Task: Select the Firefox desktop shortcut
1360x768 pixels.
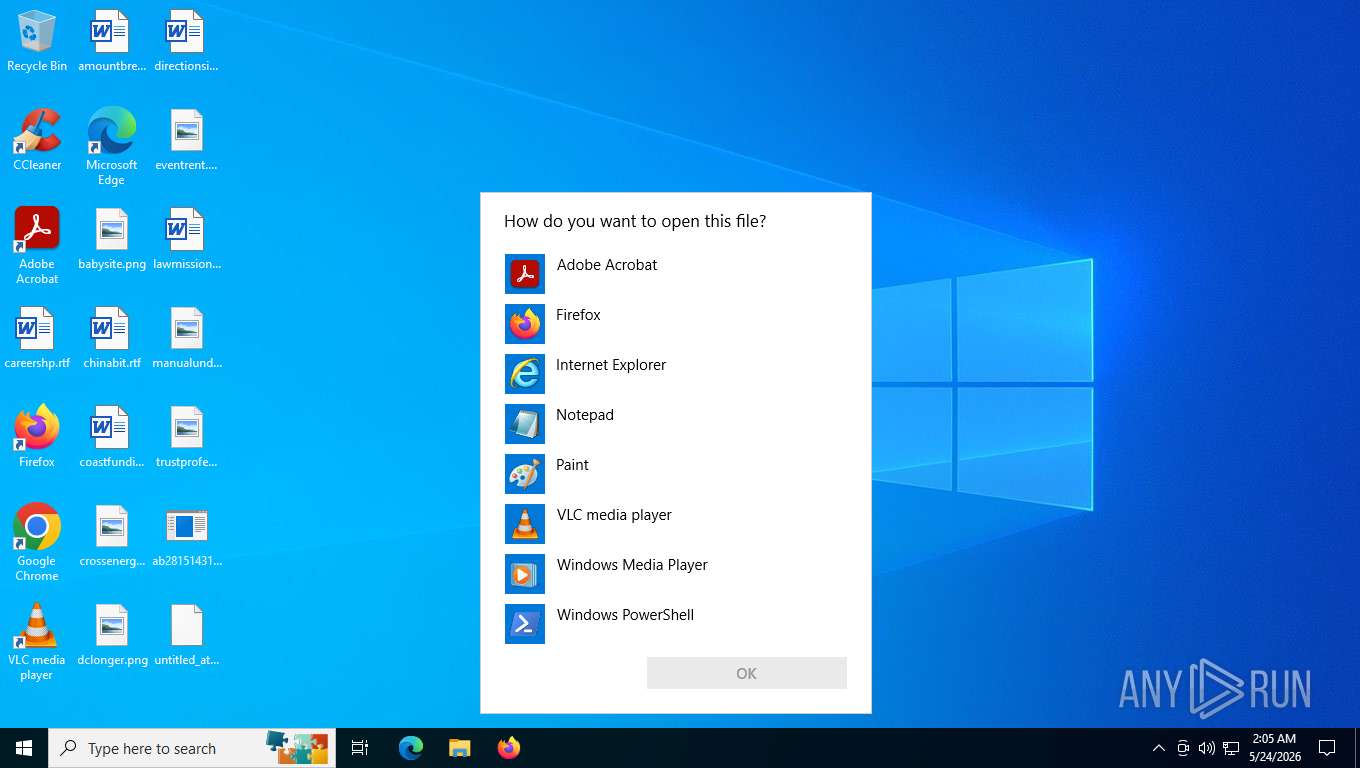Action: (37, 437)
